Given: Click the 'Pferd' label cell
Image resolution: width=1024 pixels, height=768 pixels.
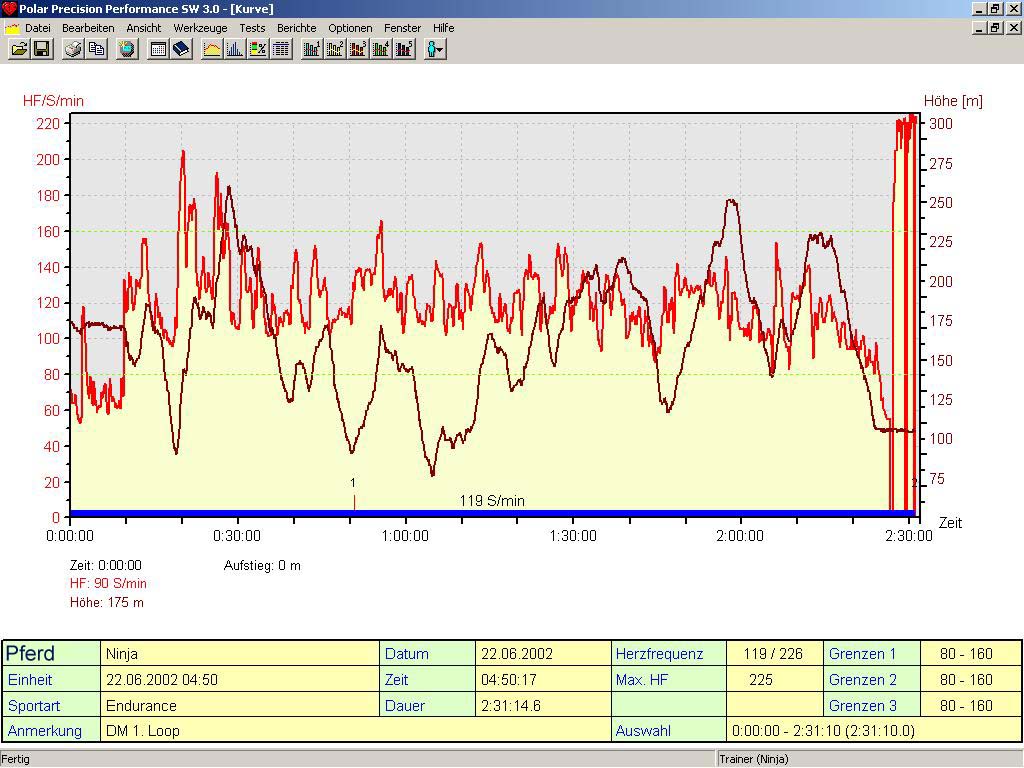Looking at the screenshot, I should [x=52, y=653].
